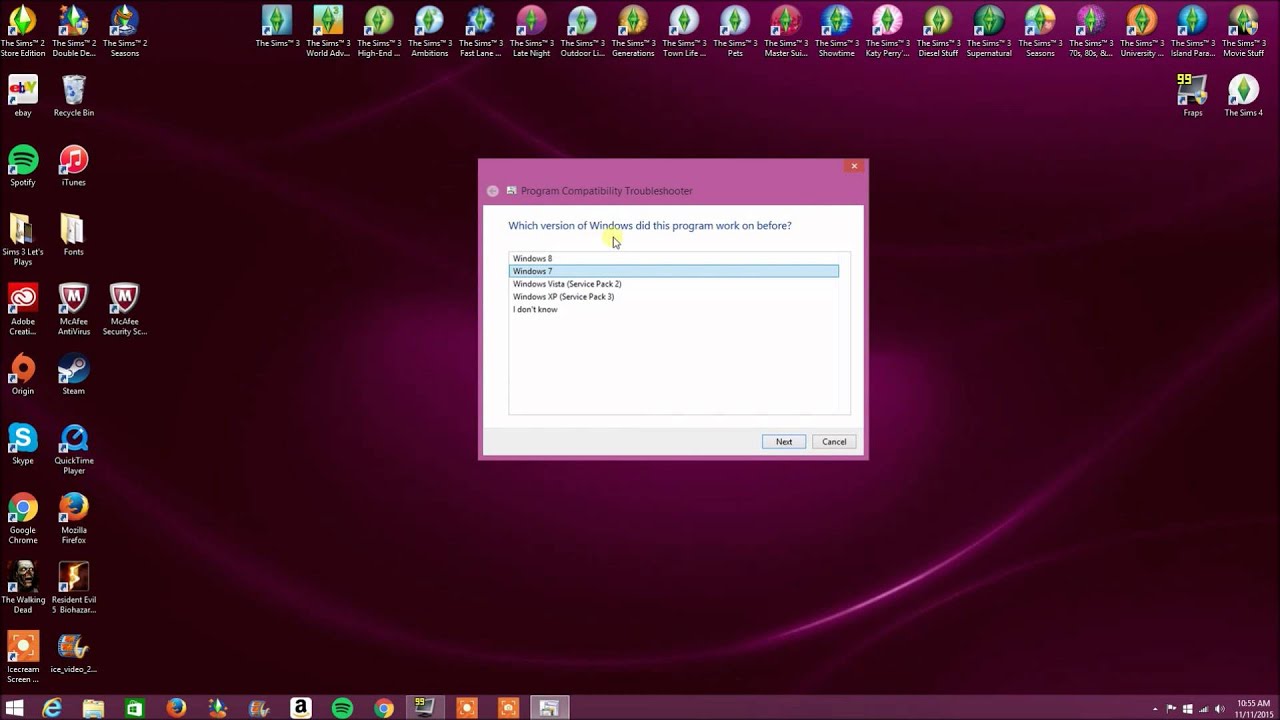Screen dimensions: 1280x720
Task: Select the Steam desktop shortcut
Action: [x=73, y=374]
